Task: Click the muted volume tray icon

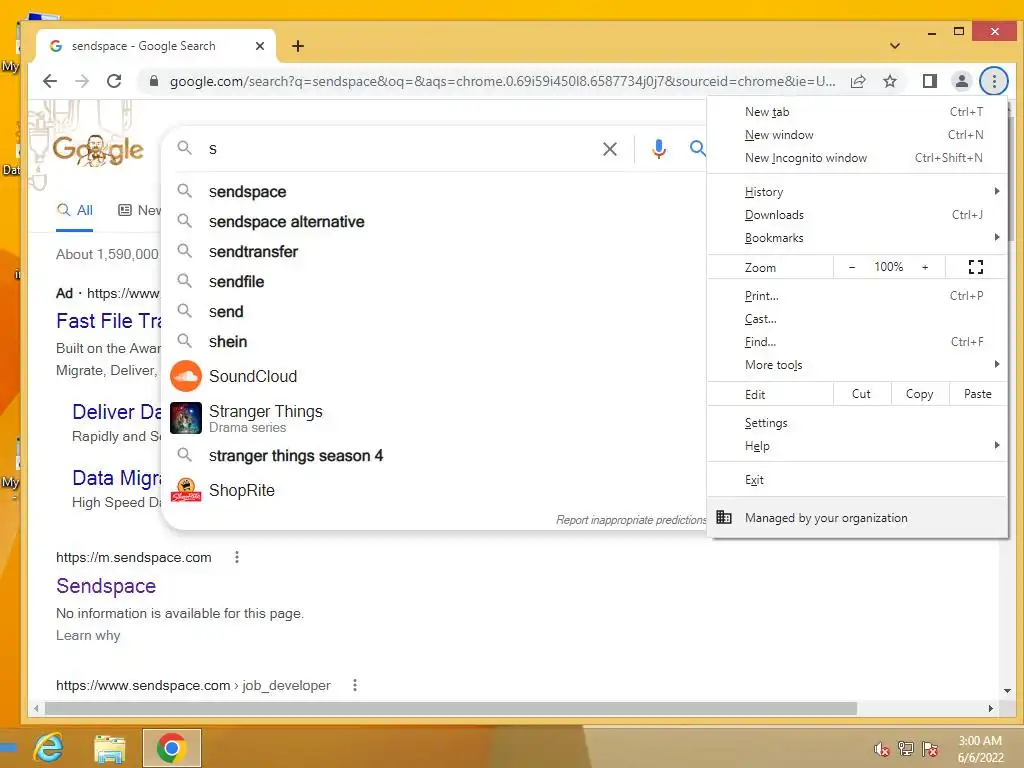Action: pos(882,749)
